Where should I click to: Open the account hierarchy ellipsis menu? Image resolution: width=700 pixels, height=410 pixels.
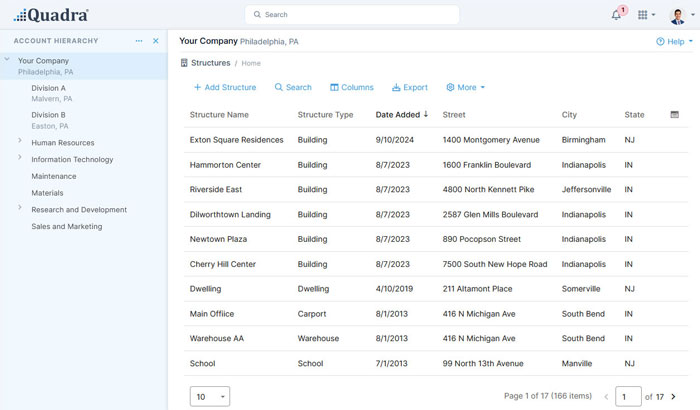pos(139,41)
